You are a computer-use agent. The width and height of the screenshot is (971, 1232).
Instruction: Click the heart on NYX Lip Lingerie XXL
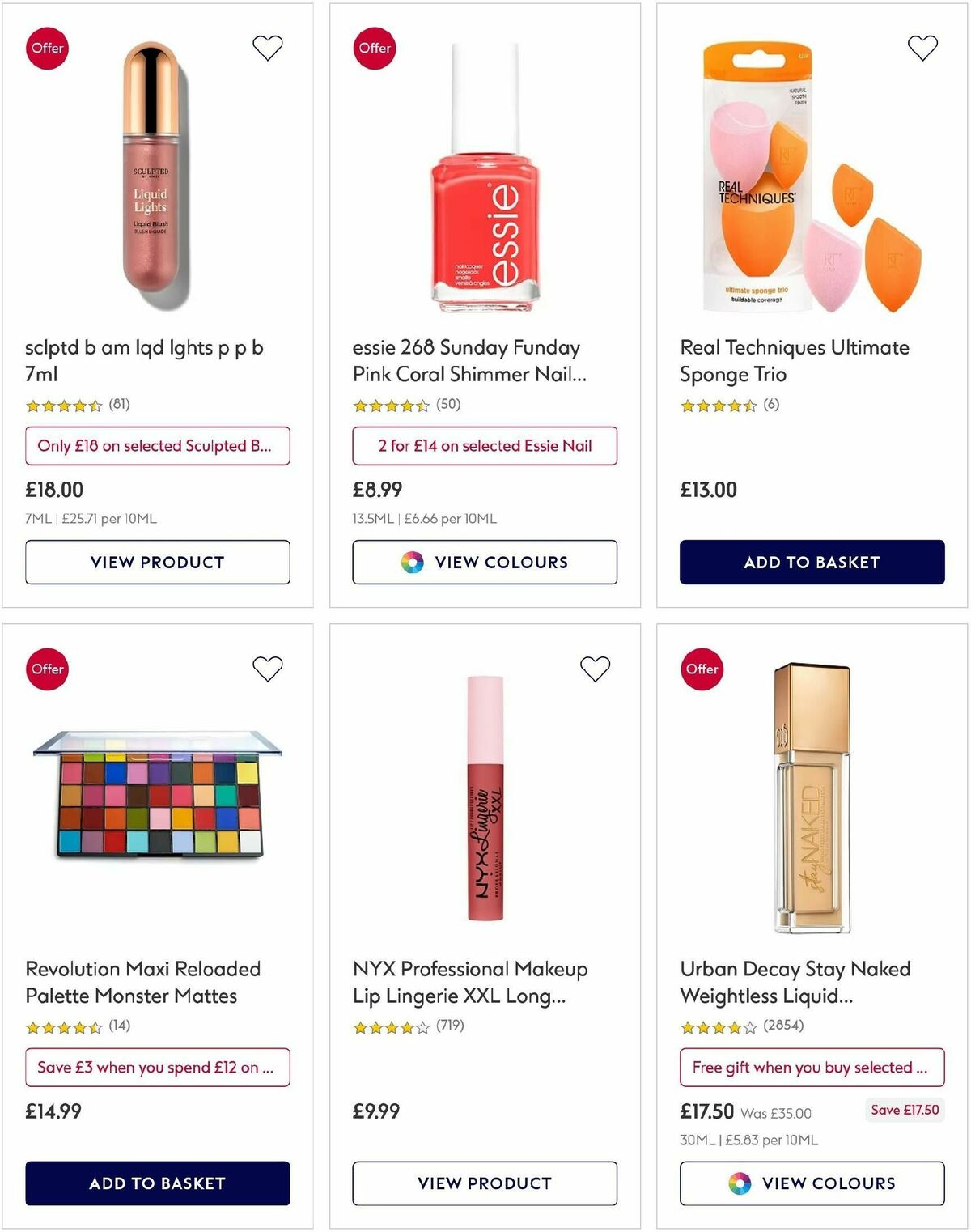coord(595,669)
